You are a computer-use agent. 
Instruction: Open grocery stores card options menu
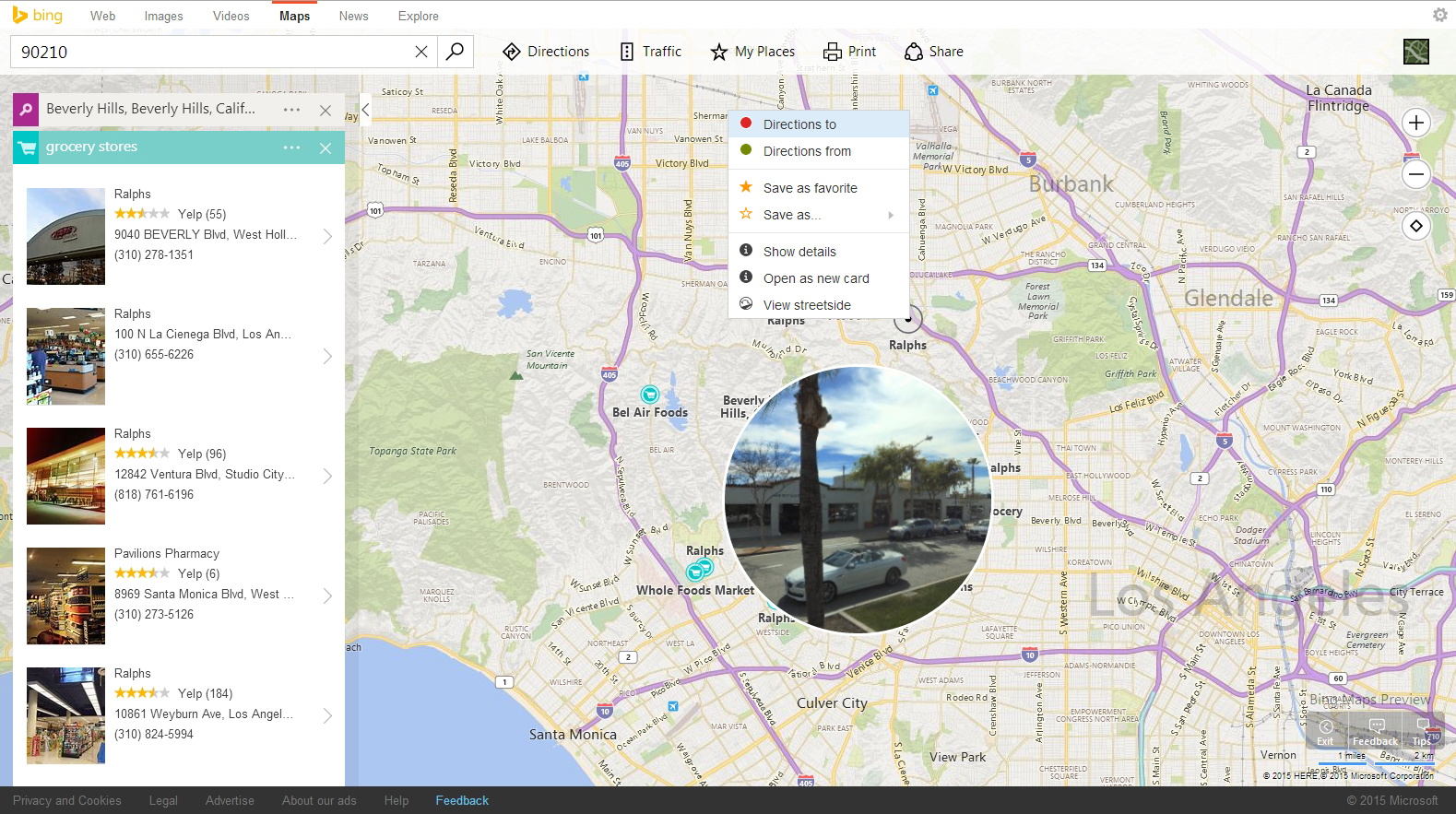[x=291, y=147]
